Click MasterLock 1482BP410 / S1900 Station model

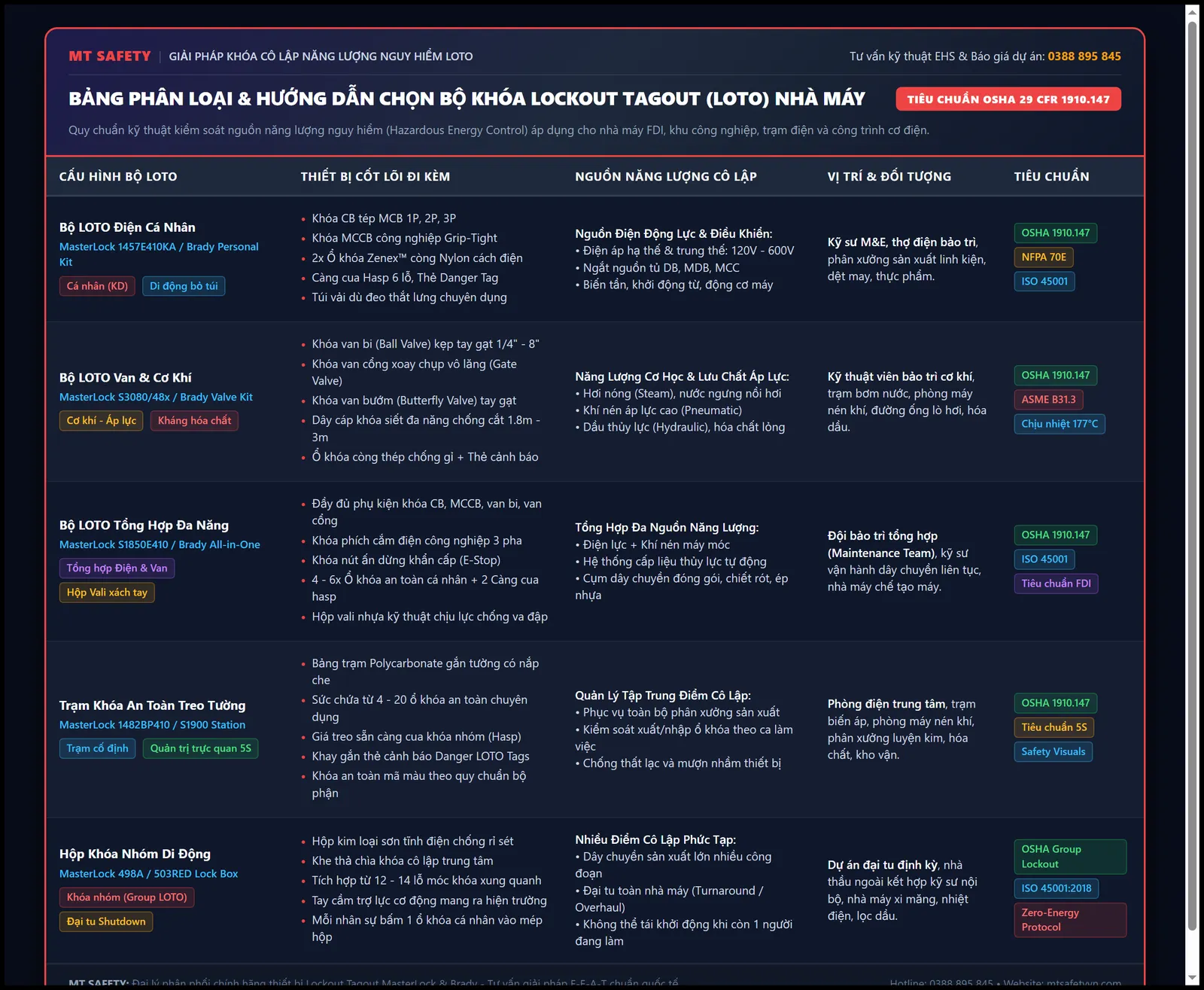click(152, 725)
